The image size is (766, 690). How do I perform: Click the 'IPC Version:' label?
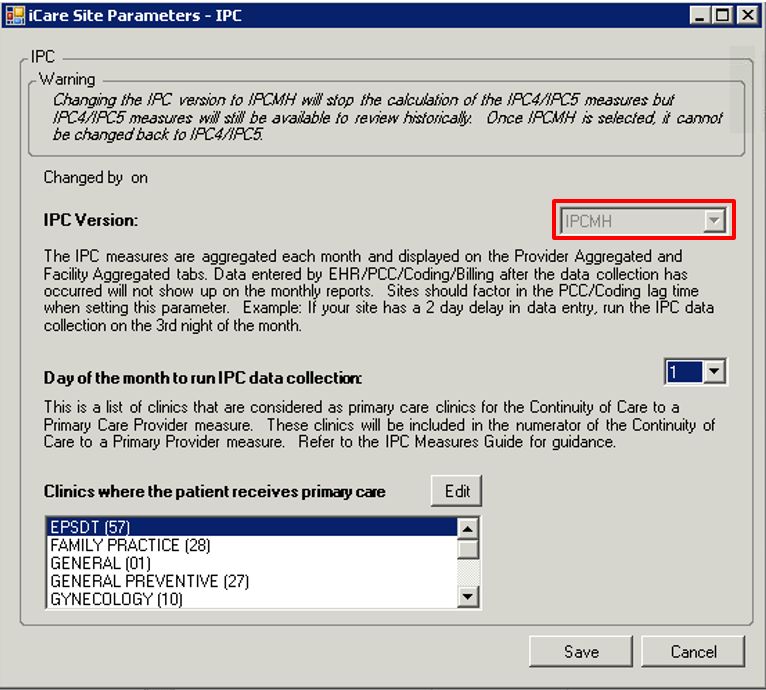point(91,220)
